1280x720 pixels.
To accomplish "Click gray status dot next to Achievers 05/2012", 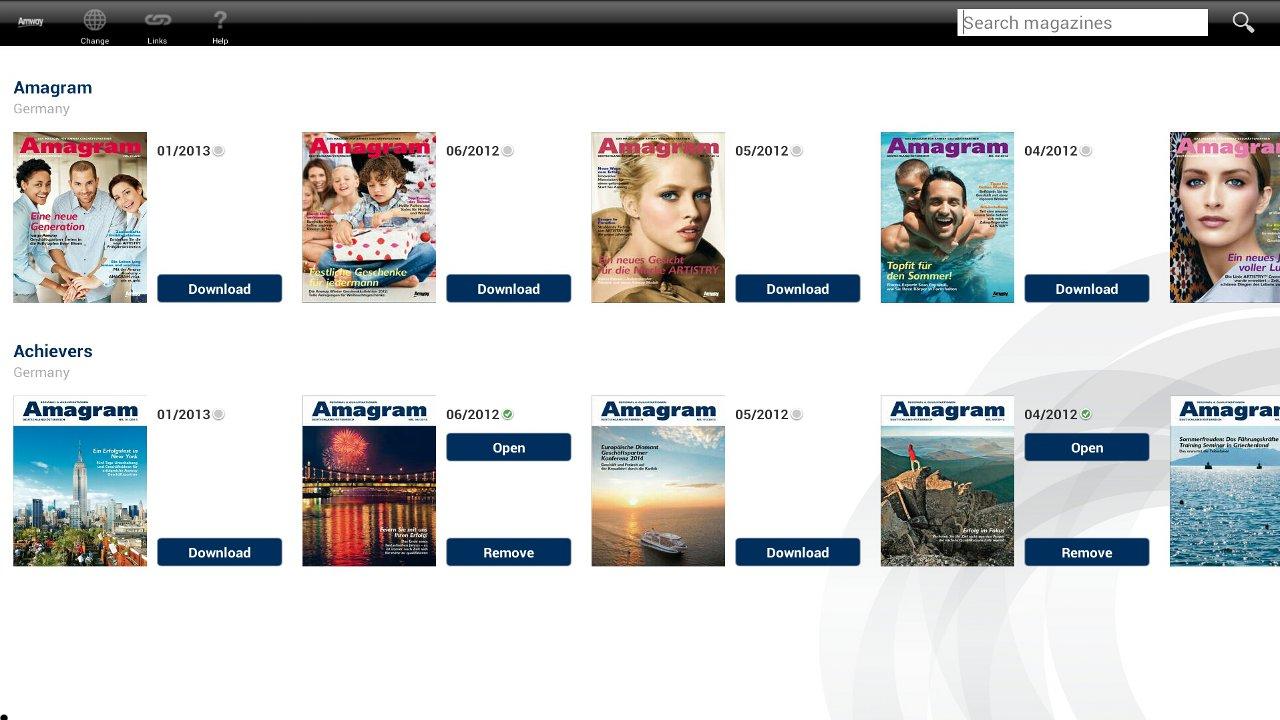I will click(796, 414).
